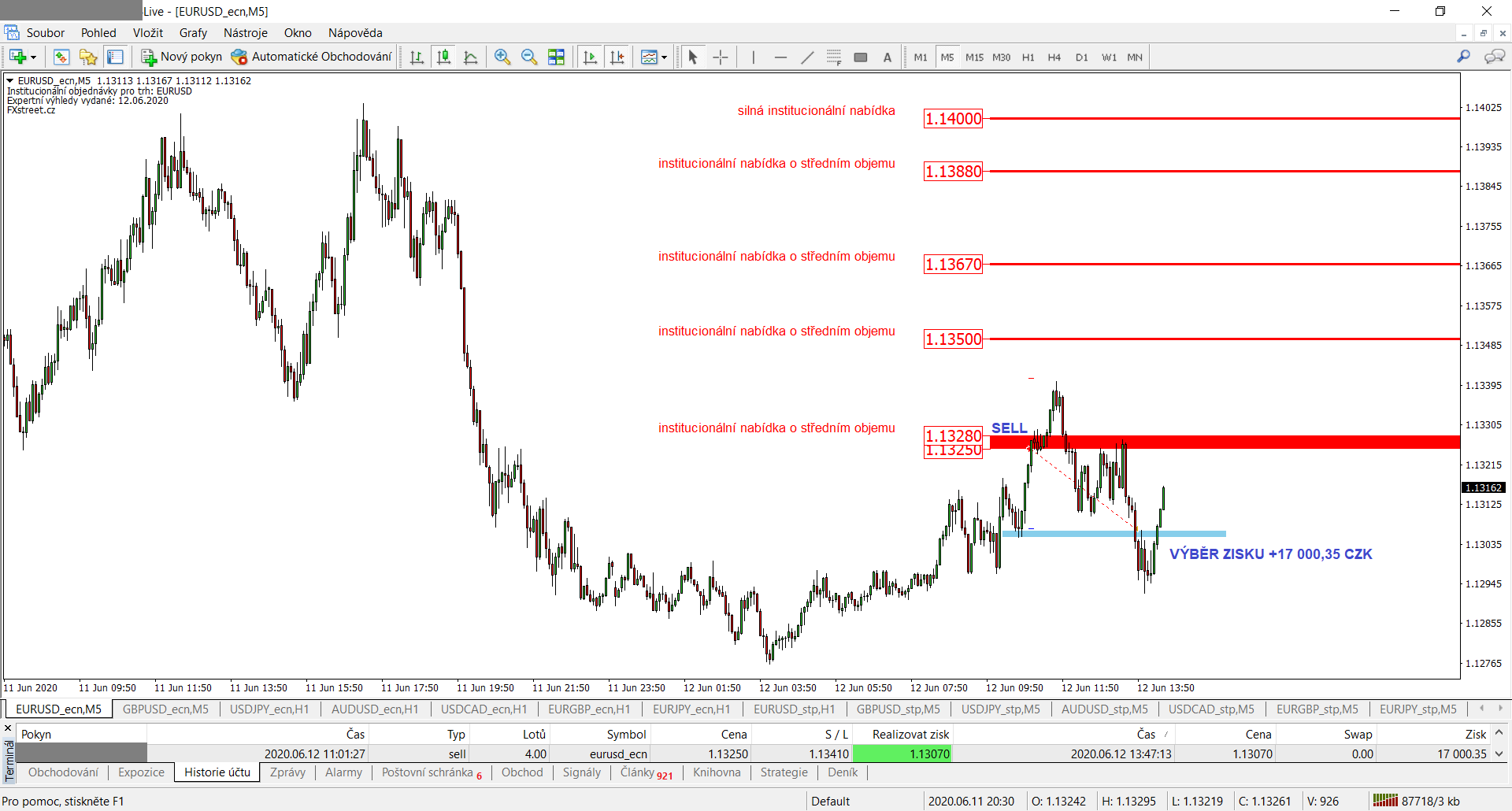Click the Realizovat zisk value 1.13070
Viewport: 1512px width, 811px height.
[902, 754]
